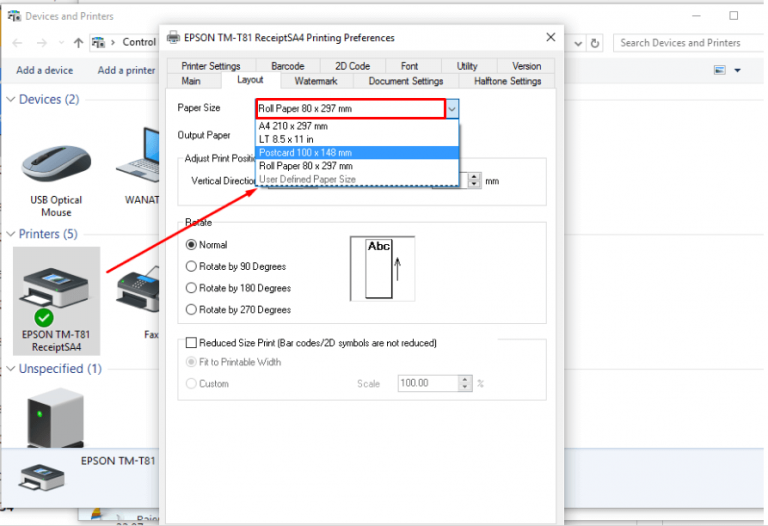Choose User Defined Paper Size option
This screenshot has height=526, width=768.
(x=357, y=179)
